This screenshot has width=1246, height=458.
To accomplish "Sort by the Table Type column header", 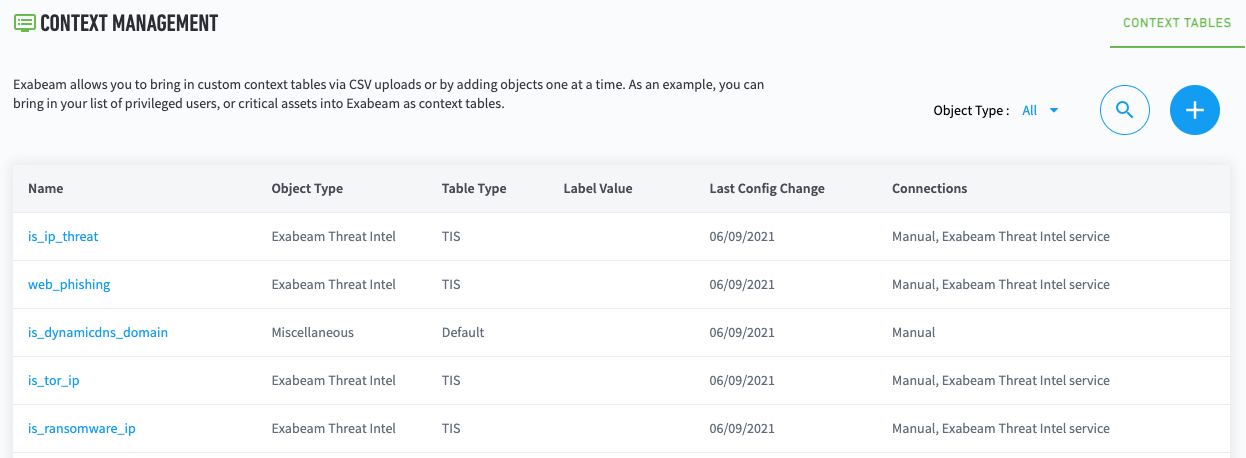I will pos(474,189).
